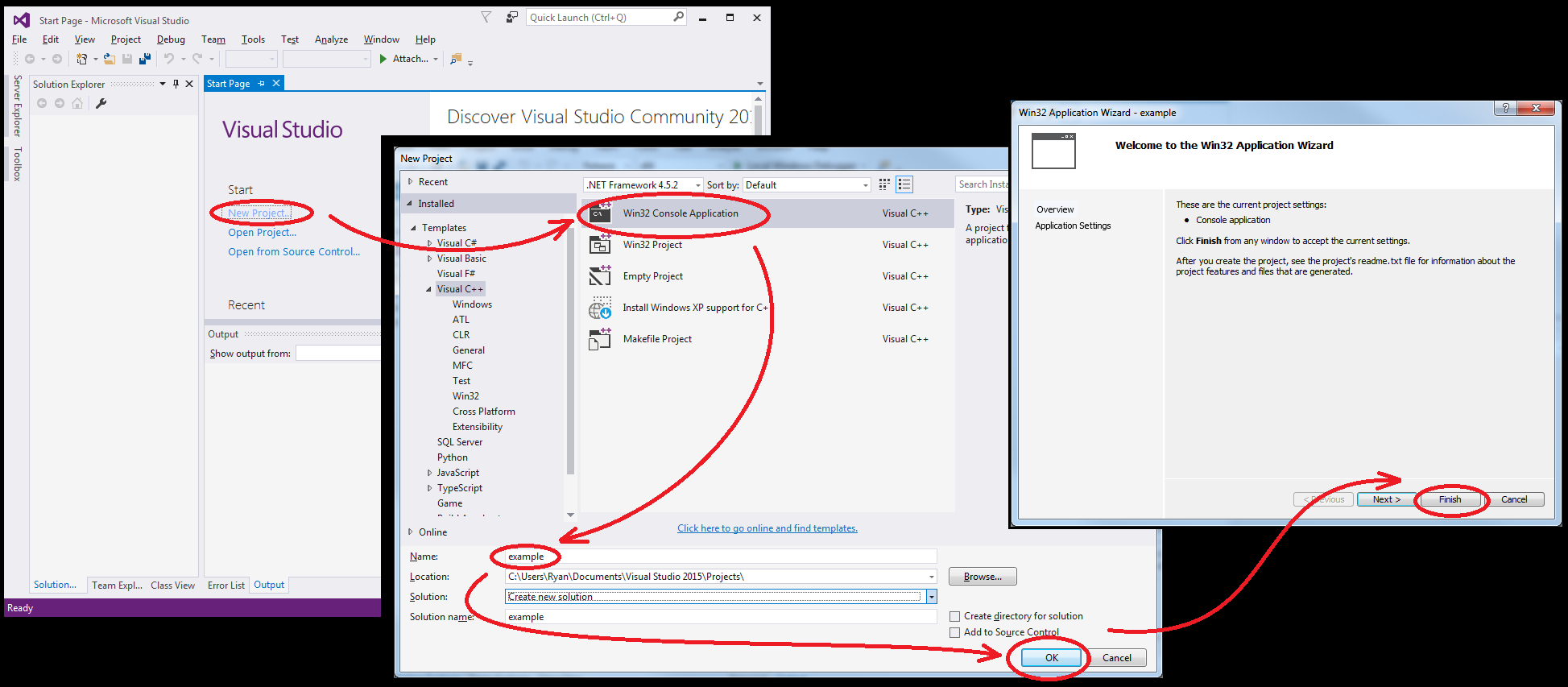The height and width of the screenshot is (687, 1568).
Task: Click OK in the New Project dialog
Action: (1052, 658)
